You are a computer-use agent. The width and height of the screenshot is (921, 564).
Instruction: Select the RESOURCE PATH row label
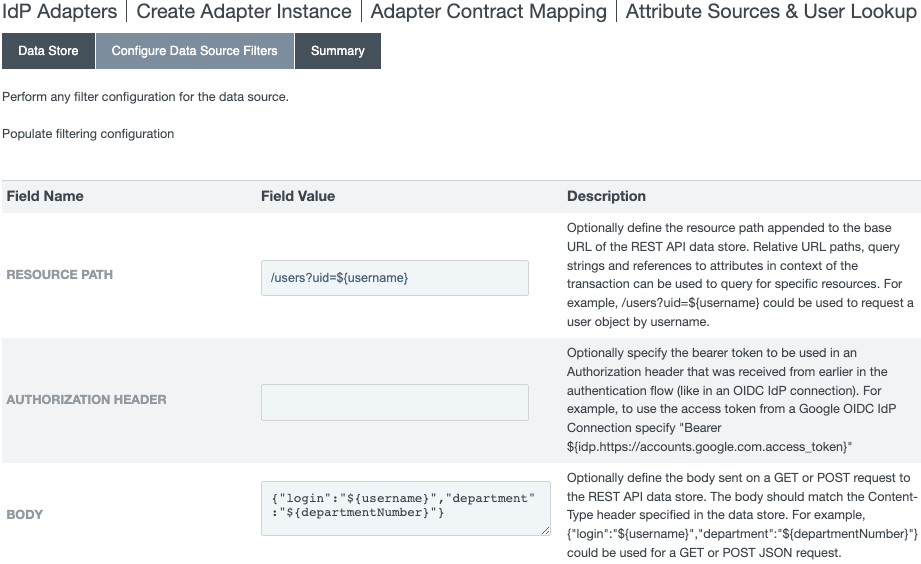coord(60,275)
